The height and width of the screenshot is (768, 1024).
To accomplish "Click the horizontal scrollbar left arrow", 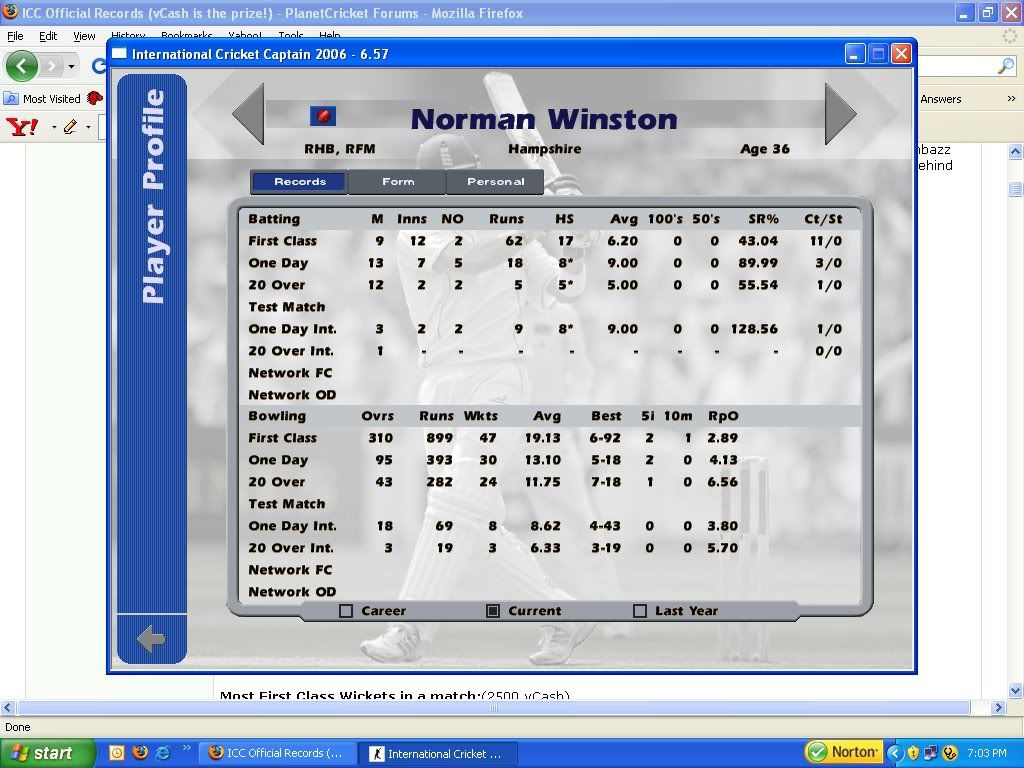I will point(8,707).
